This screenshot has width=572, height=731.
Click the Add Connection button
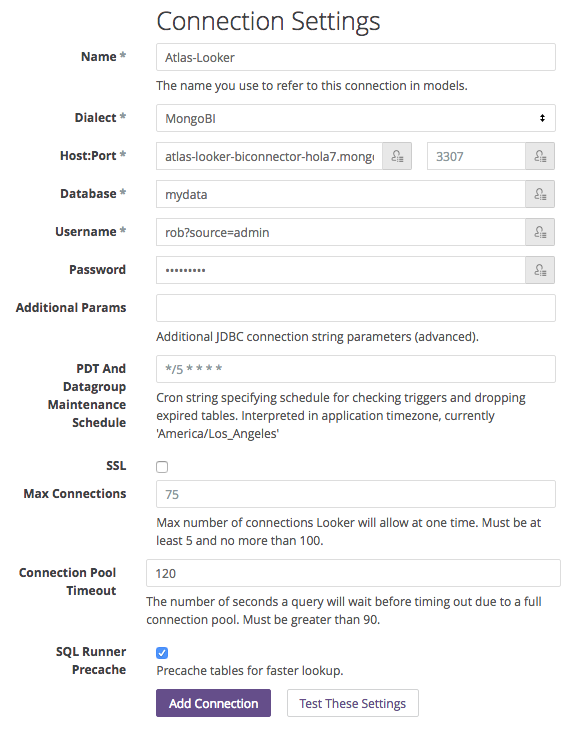coord(213,703)
